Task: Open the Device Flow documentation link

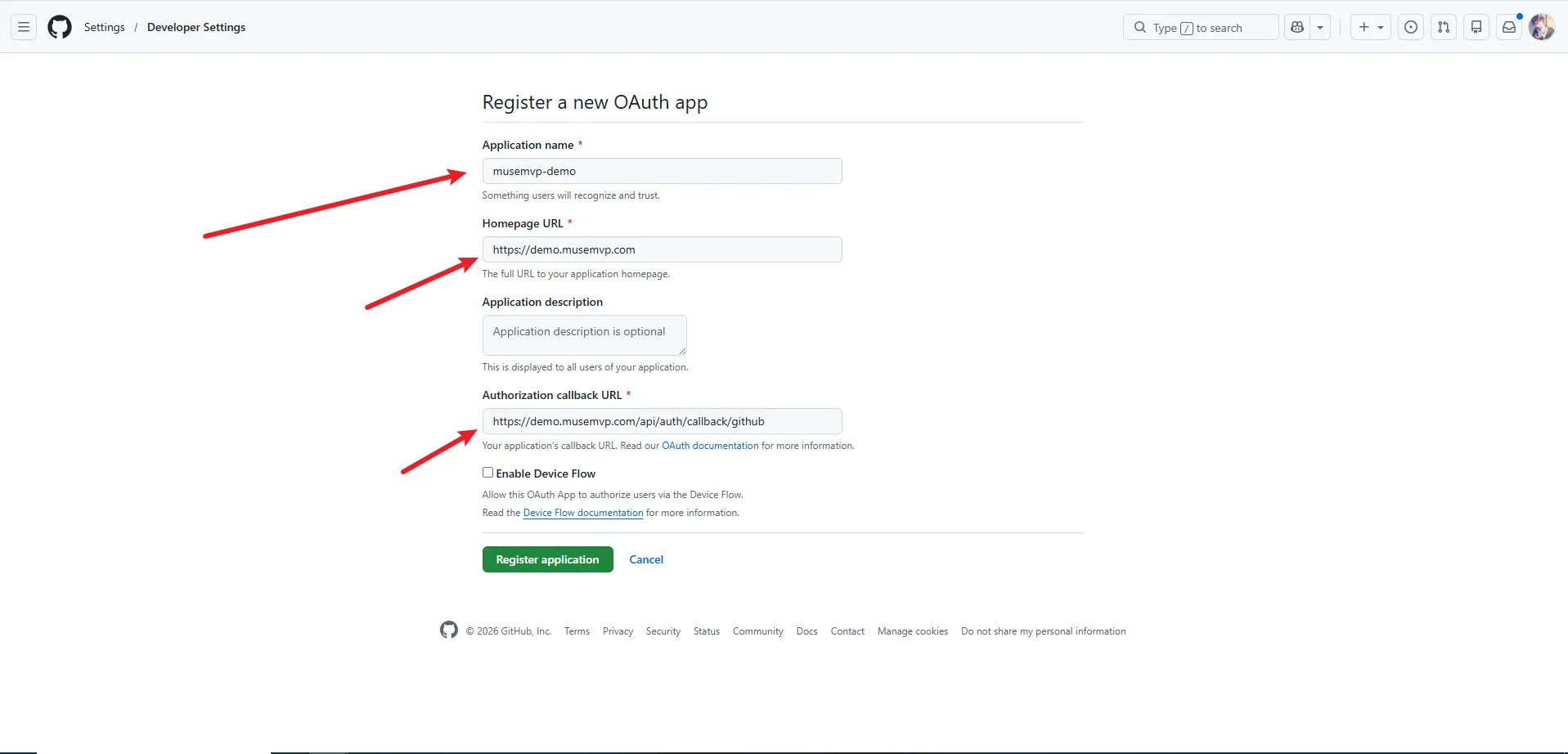Action: [583, 513]
